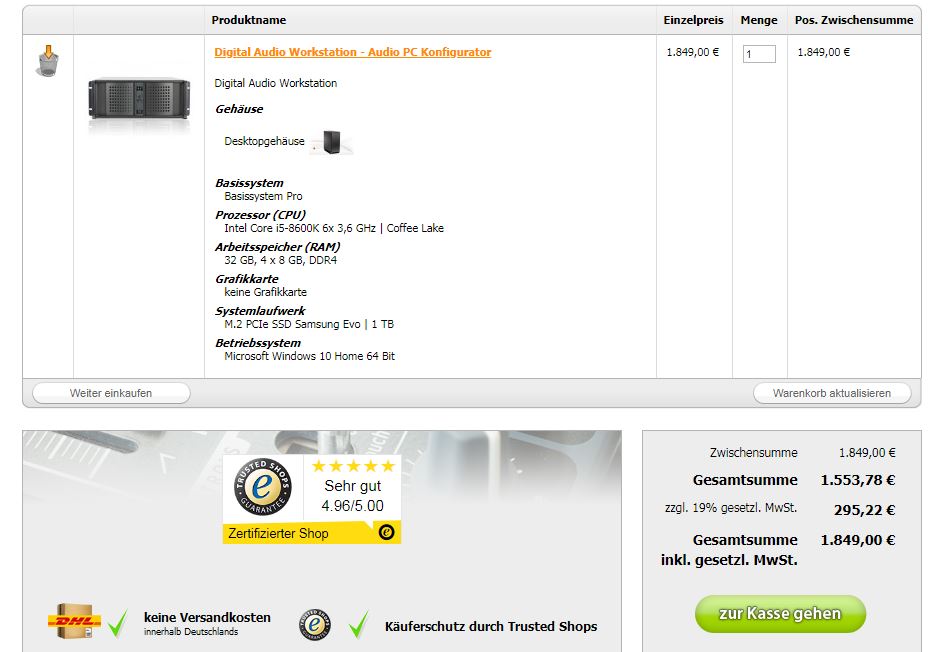Proceed with zur Kasse gehen button
The width and height of the screenshot is (939, 652).
780,614
